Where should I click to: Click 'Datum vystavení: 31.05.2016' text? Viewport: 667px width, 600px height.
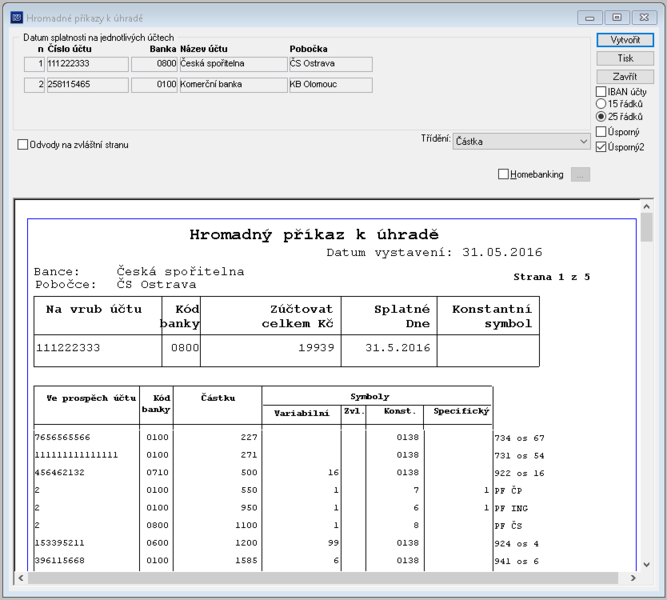[434, 252]
